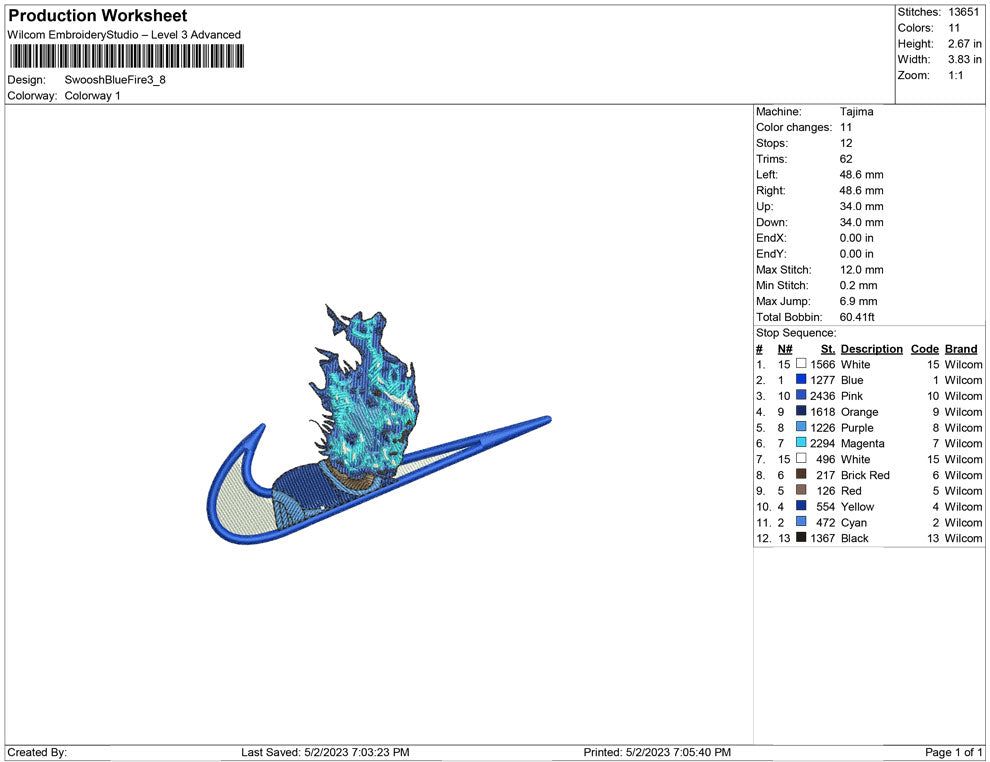Click the design name 'SwooshBlueFire3_8'
The width and height of the screenshot is (990, 762).
(x=115, y=80)
